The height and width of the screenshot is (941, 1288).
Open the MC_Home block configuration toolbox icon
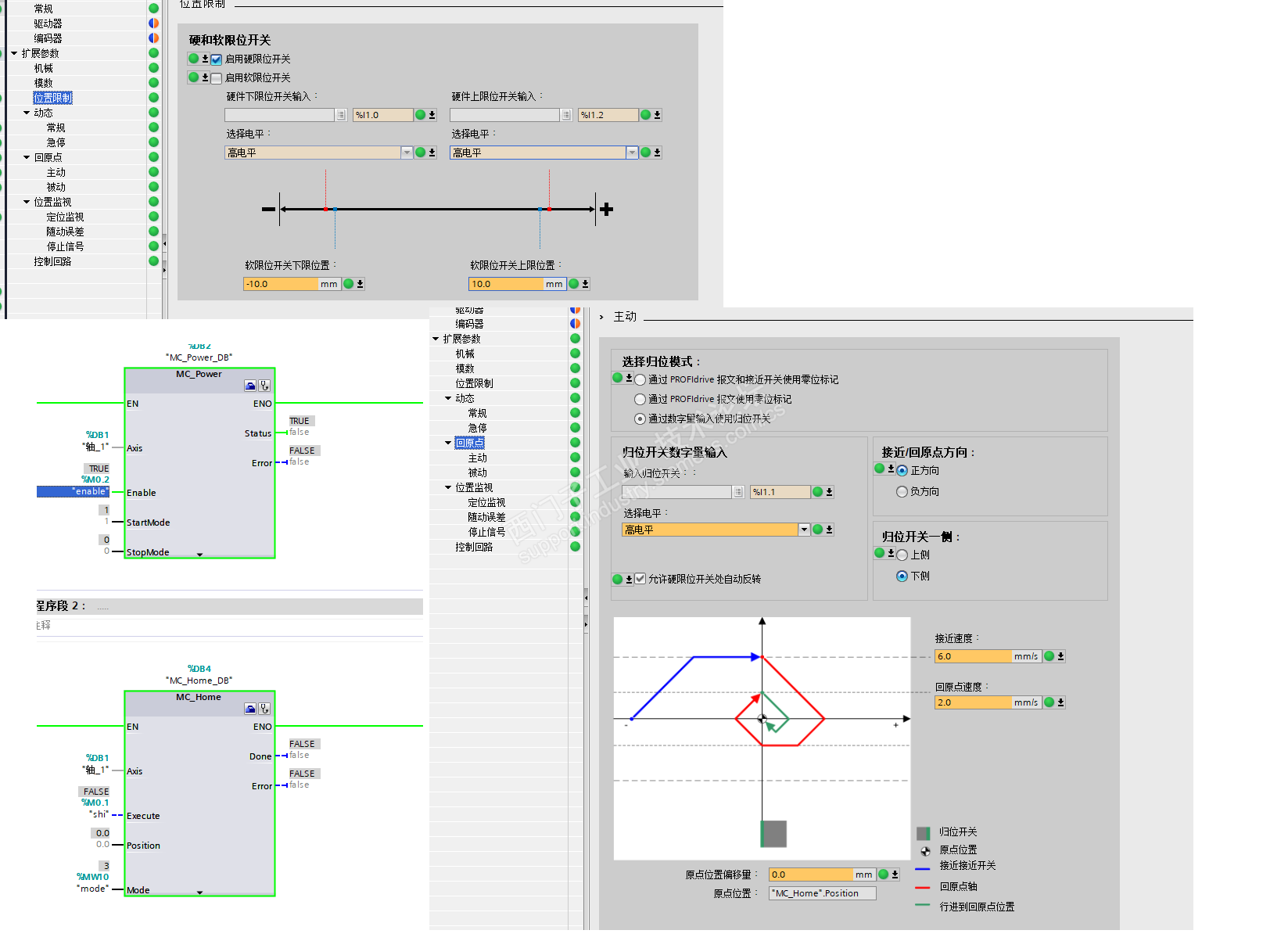pyautogui.click(x=250, y=709)
